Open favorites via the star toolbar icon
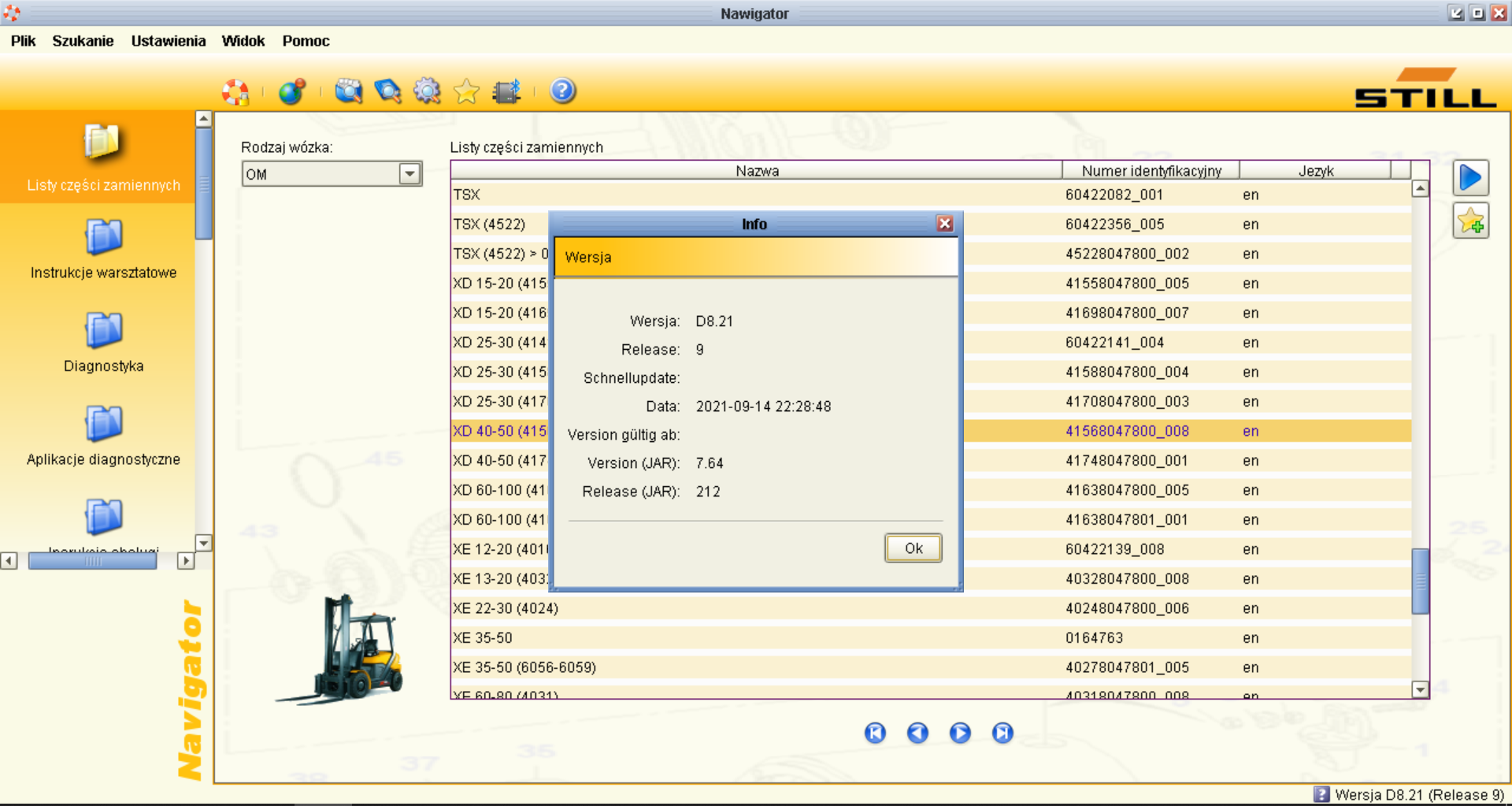The width and height of the screenshot is (1512, 806). (466, 91)
